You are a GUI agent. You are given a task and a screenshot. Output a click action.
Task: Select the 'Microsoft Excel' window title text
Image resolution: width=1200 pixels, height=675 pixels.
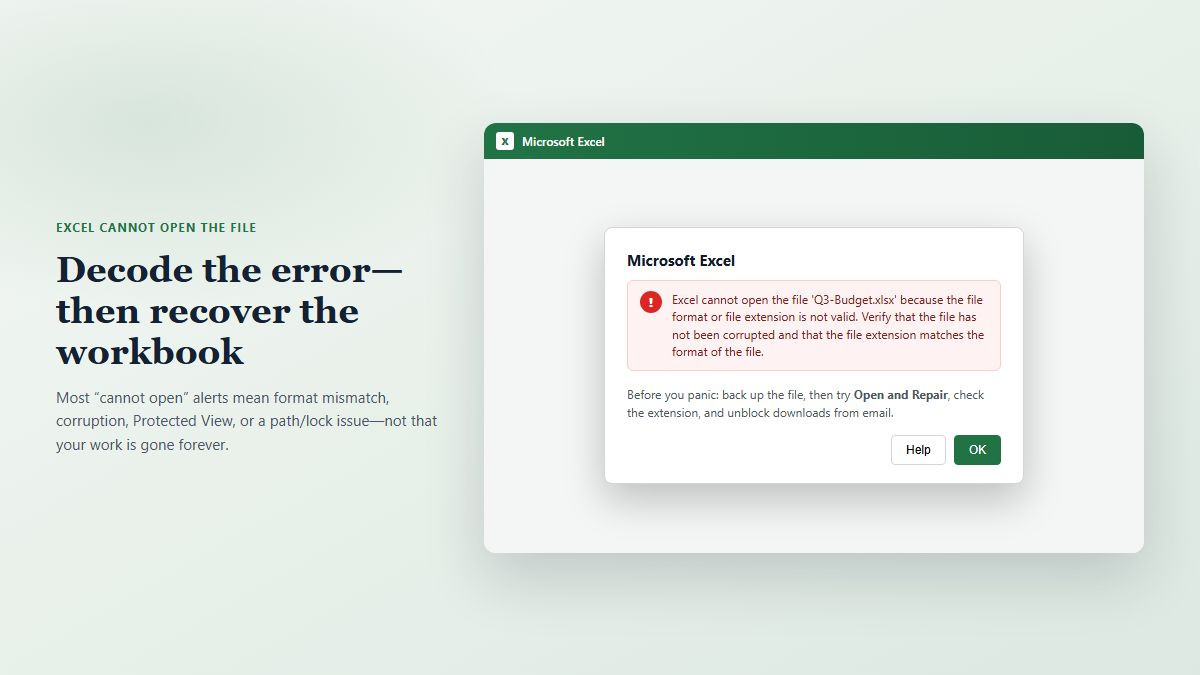click(x=563, y=142)
